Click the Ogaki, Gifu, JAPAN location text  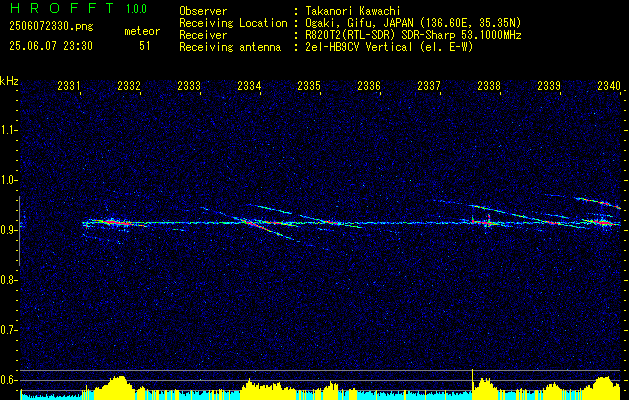coord(413,23)
